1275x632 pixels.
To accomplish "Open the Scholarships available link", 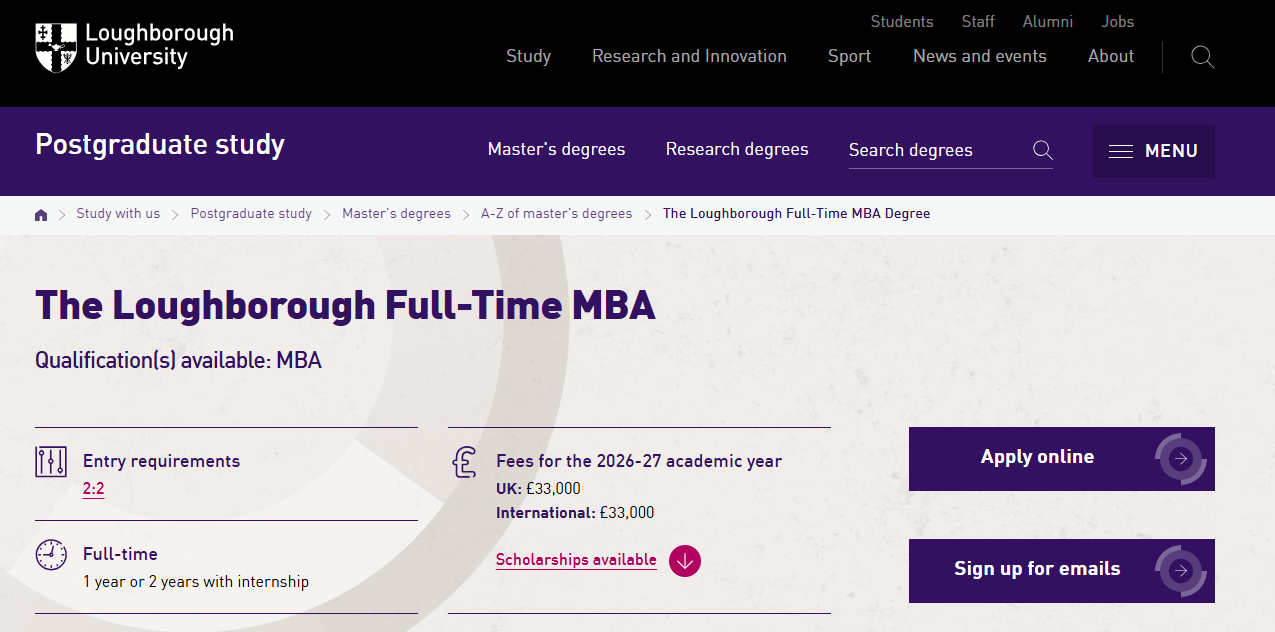I will pyautogui.click(x=576, y=560).
